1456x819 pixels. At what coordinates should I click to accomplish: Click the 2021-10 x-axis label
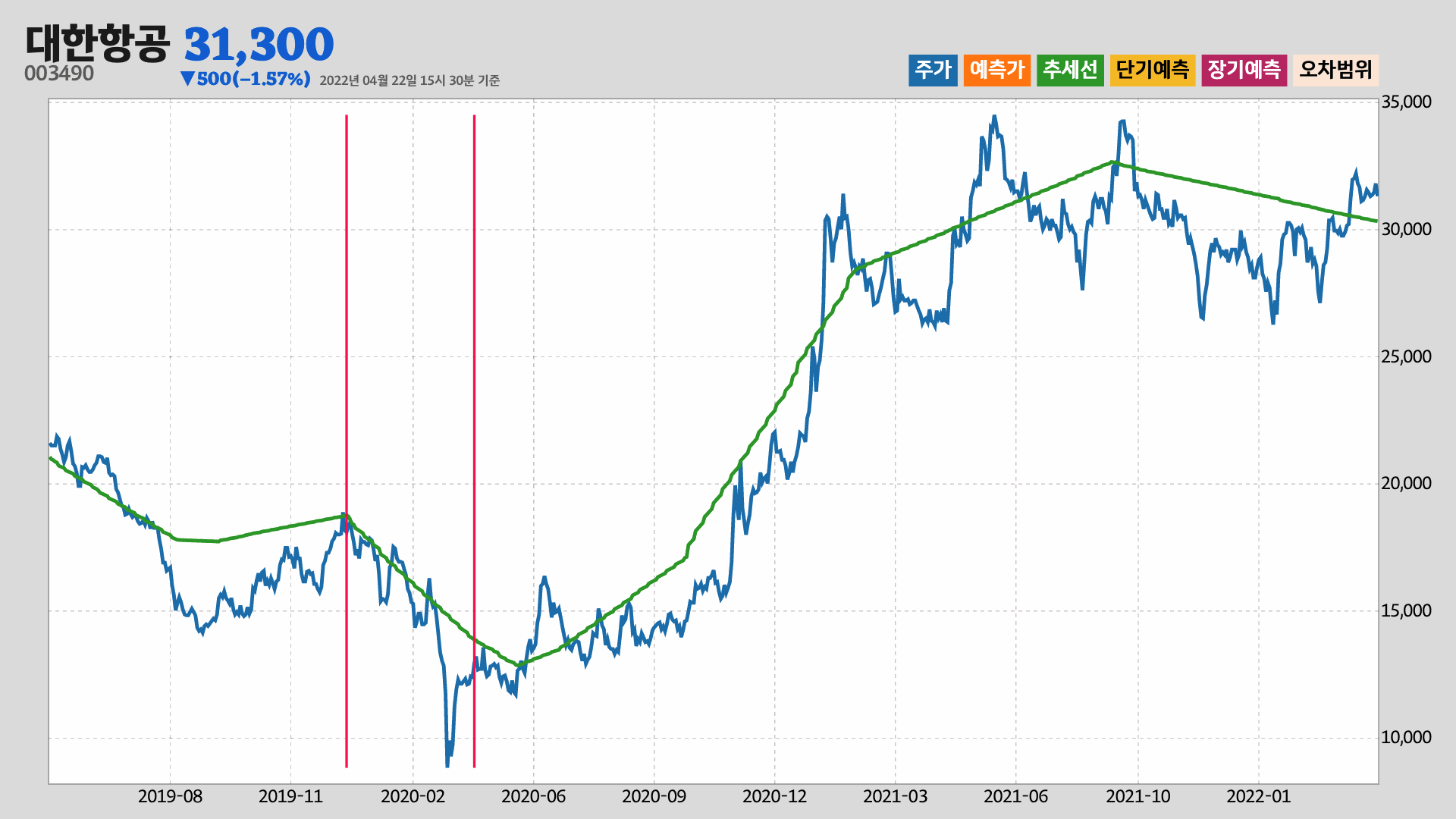(x=1137, y=796)
